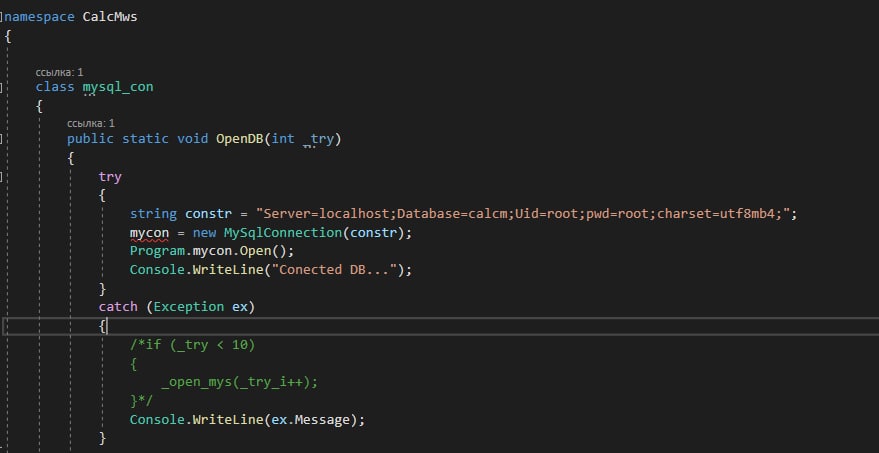879x453 pixels.
Task: Click the purple 'try' keyword
Action: pos(110,177)
